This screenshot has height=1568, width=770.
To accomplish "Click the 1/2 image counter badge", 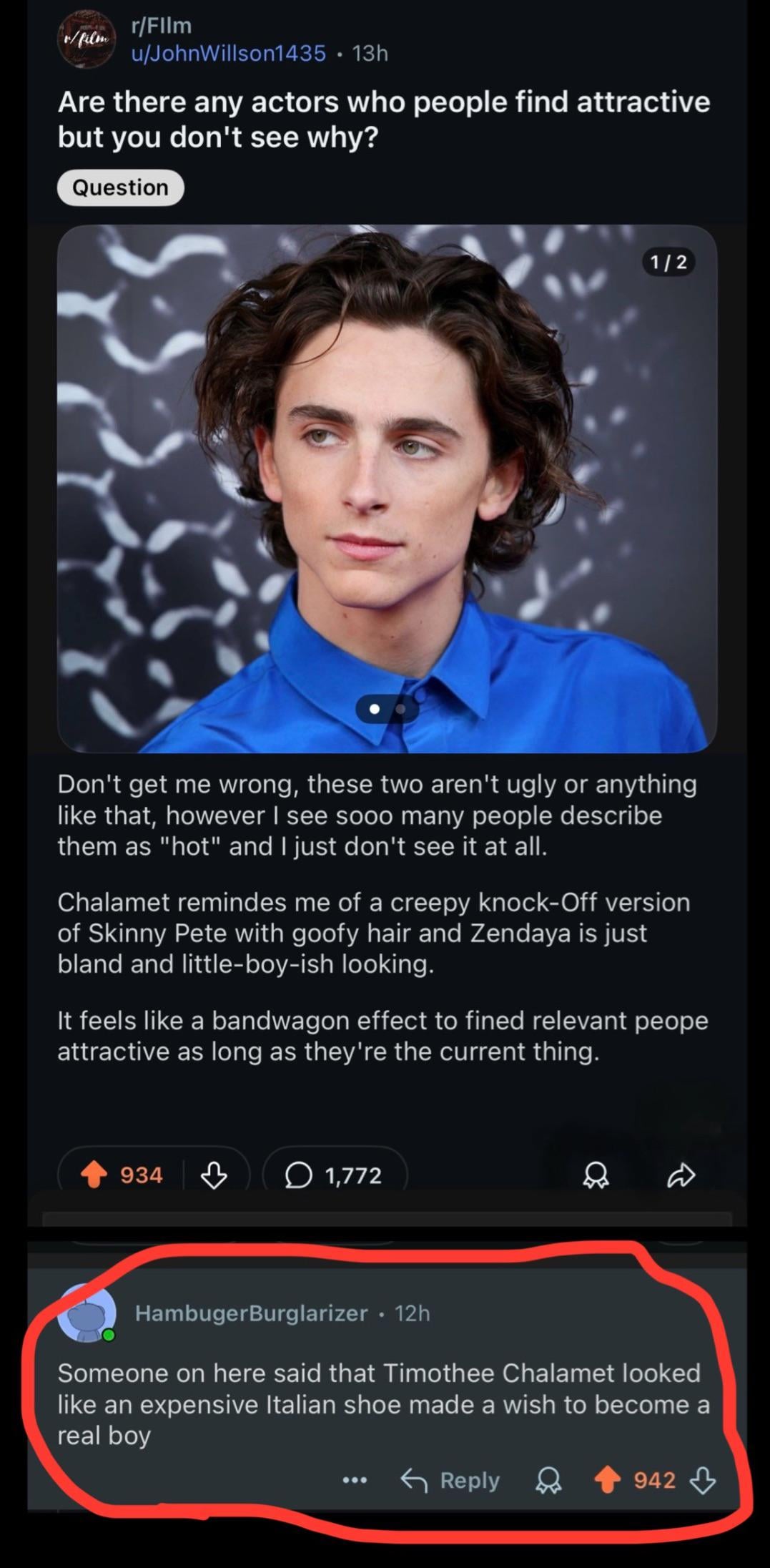I will click(668, 263).
